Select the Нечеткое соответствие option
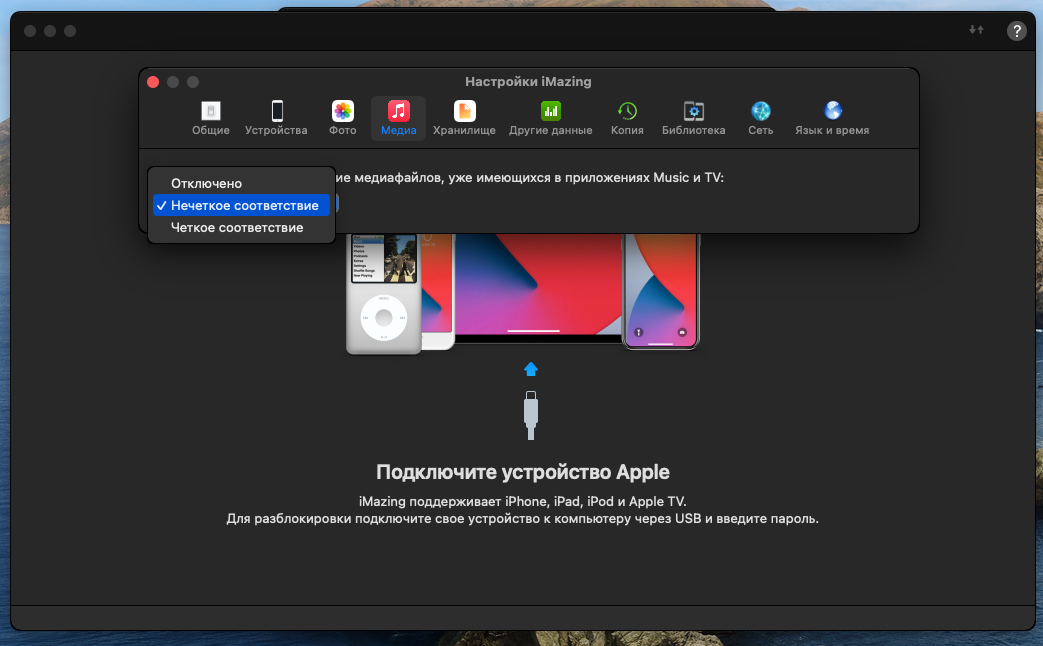1043x646 pixels. (244, 205)
